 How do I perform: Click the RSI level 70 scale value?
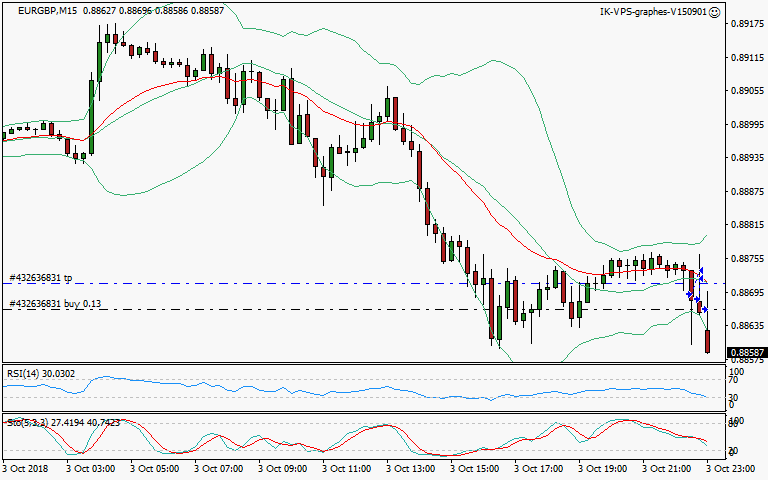[732, 380]
